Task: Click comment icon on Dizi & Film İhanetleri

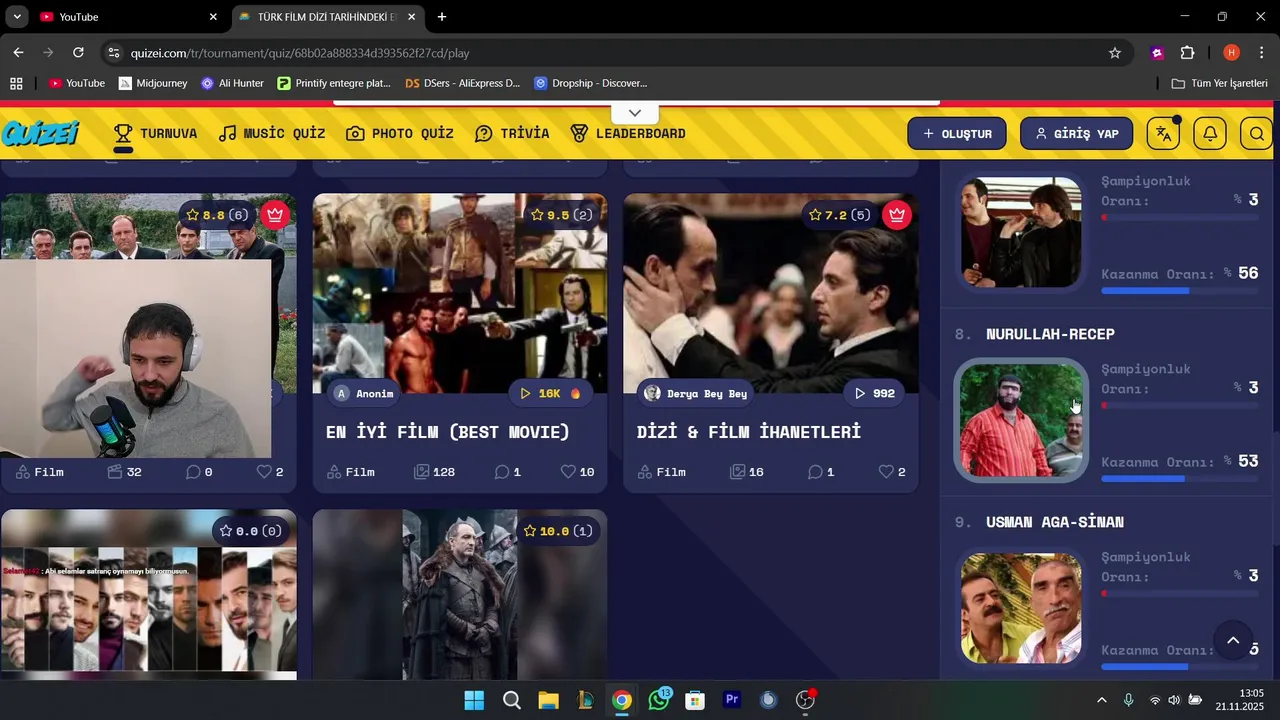Action: pos(815,472)
